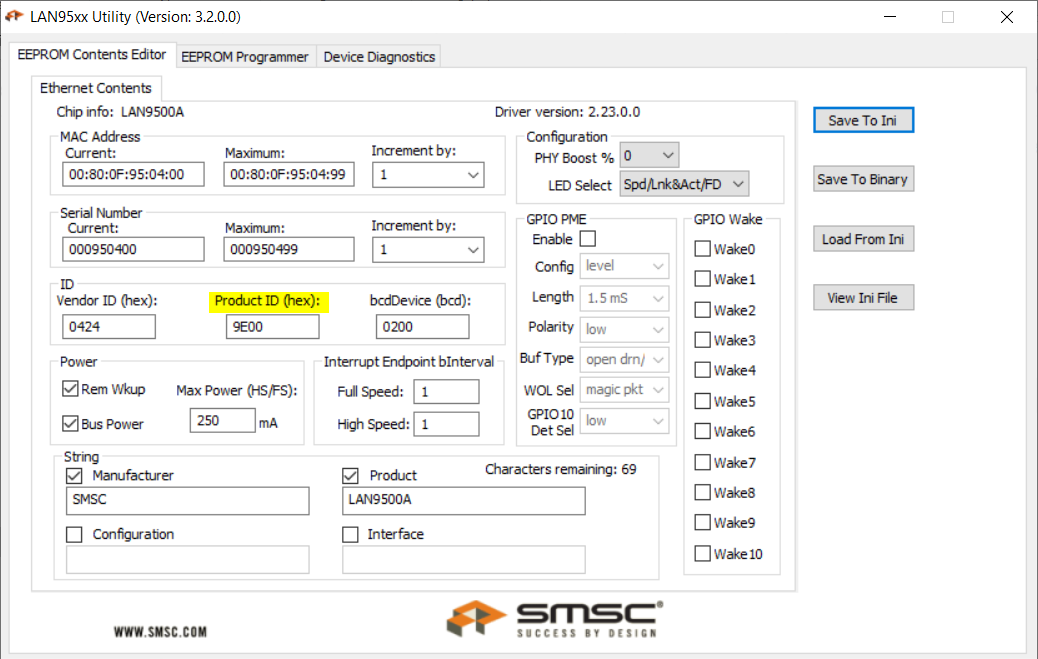Image resolution: width=1038 pixels, height=659 pixels.
Task: Click the Current MAC Address field
Action: pyautogui.click(x=133, y=175)
